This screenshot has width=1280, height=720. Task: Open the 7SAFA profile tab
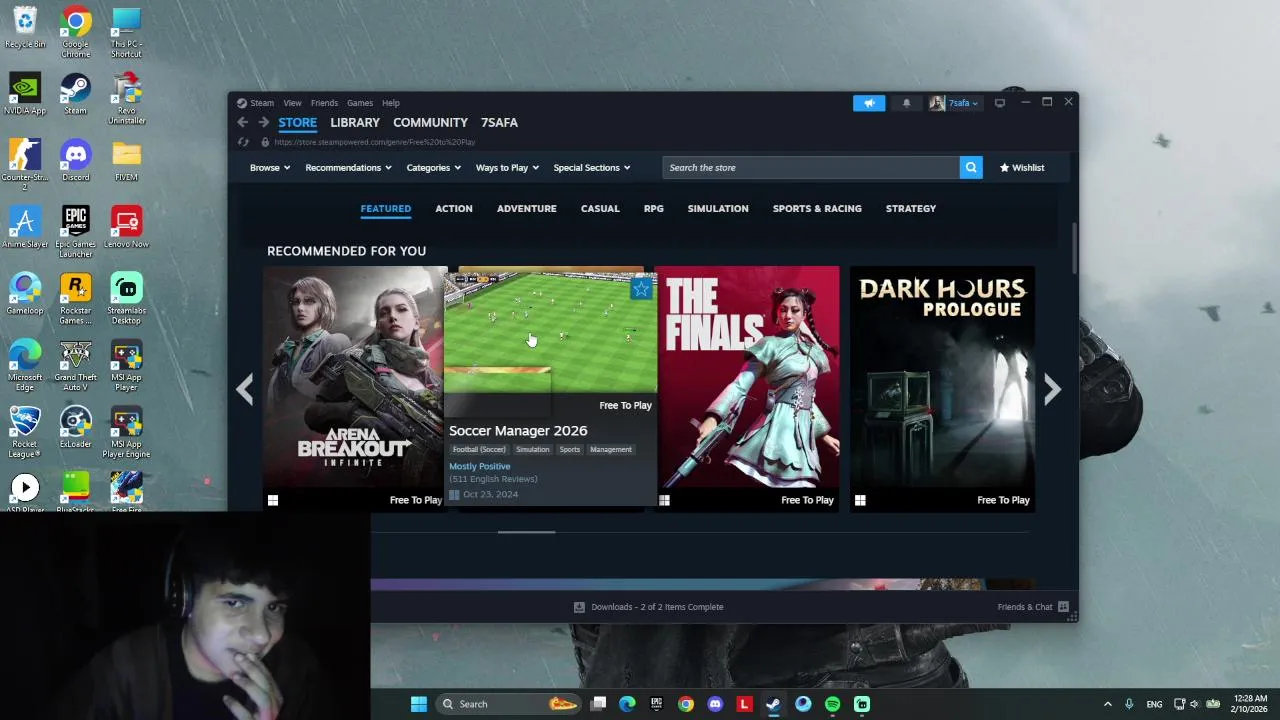tap(499, 122)
